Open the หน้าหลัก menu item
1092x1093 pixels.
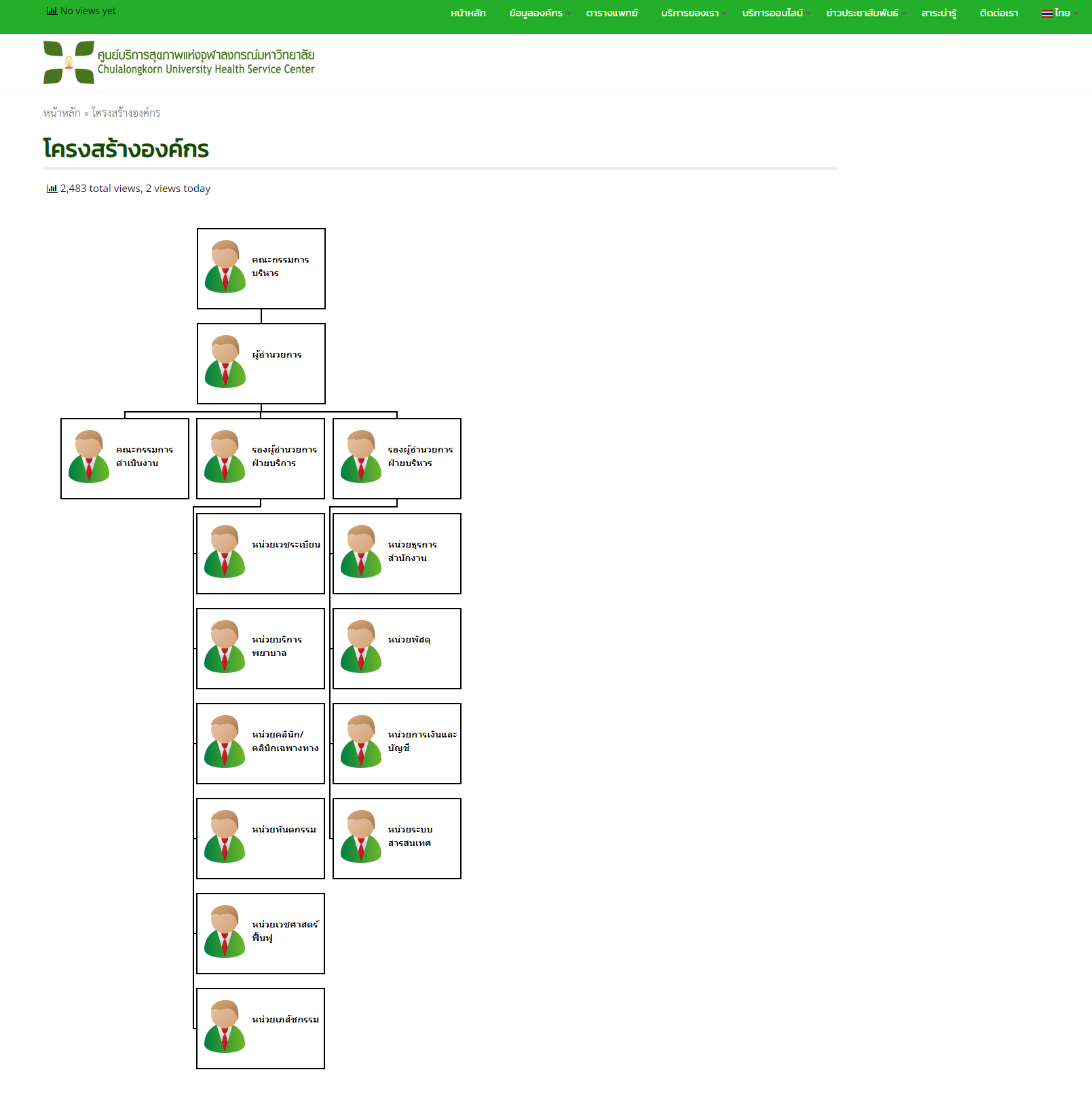[x=468, y=13]
